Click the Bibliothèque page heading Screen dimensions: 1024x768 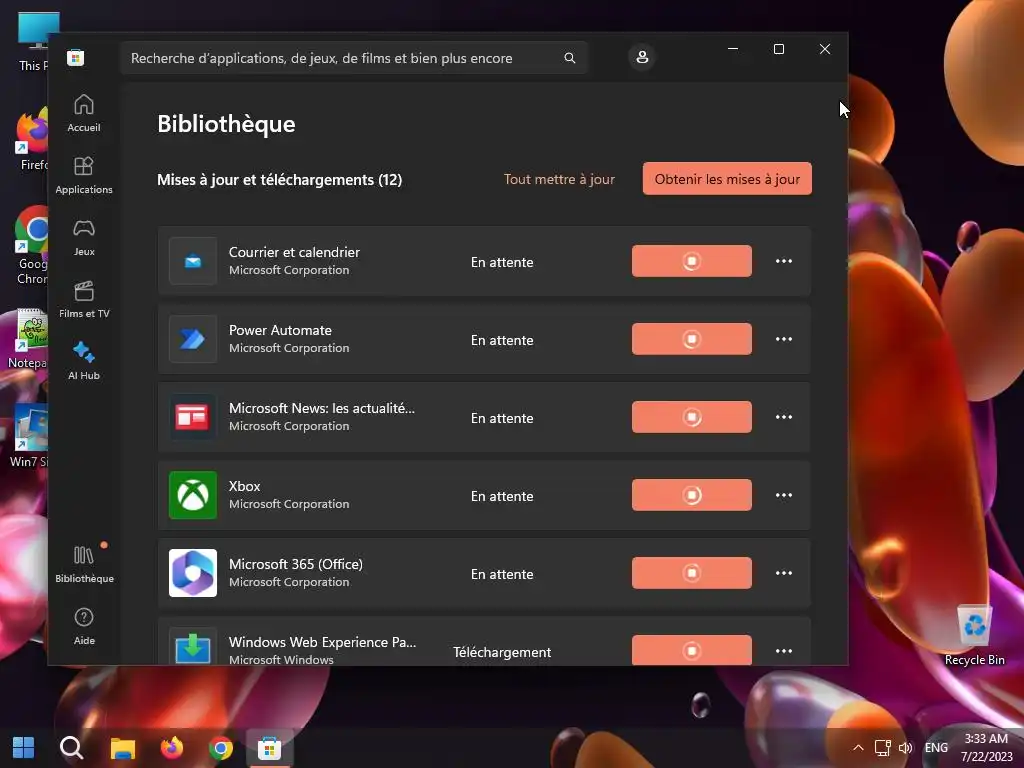(x=226, y=124)
